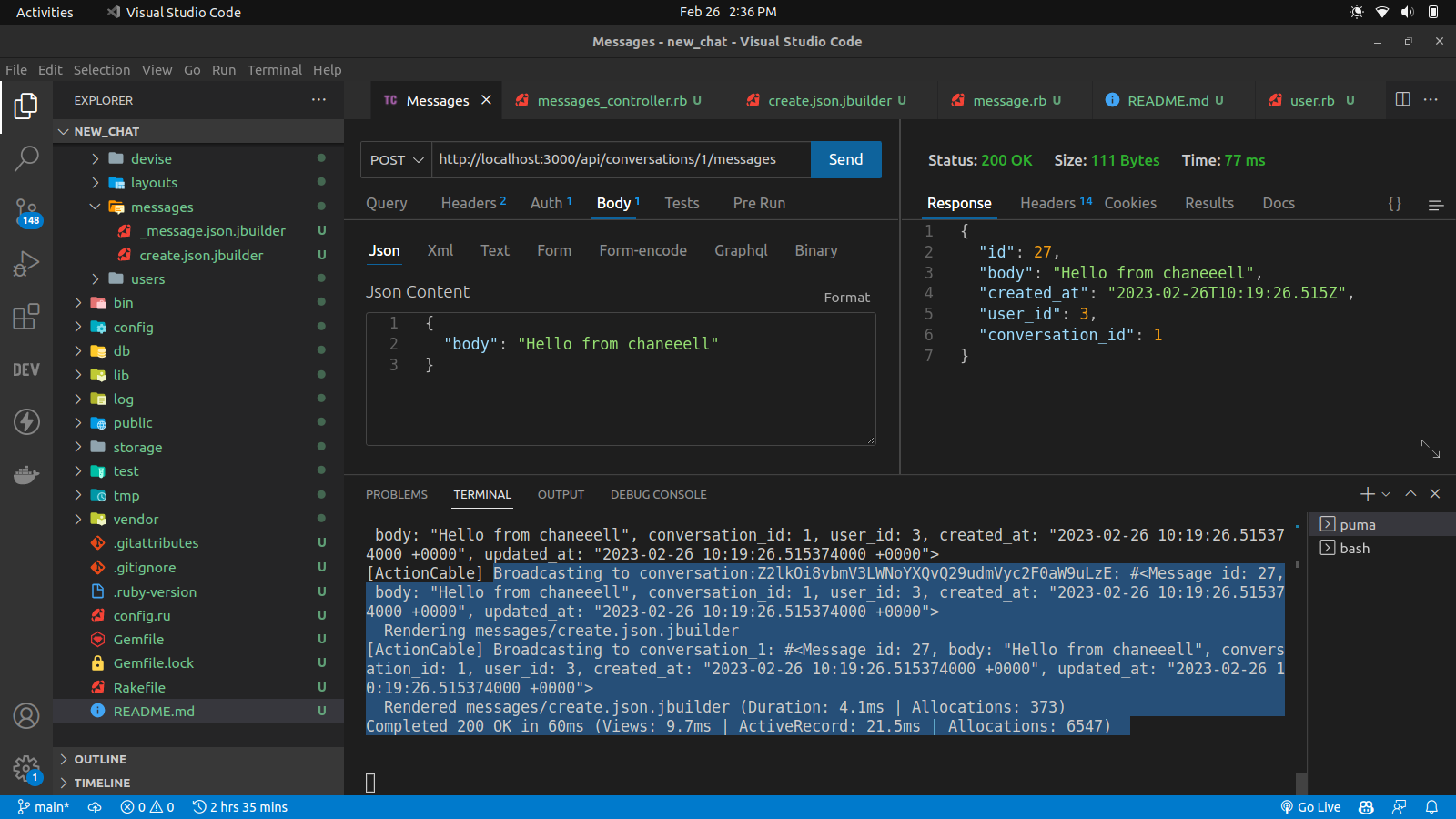Open the new terminal launch profile dropdown
Screen dimensions: 1456x819
pyautogui.click(x=1386, y=494)
